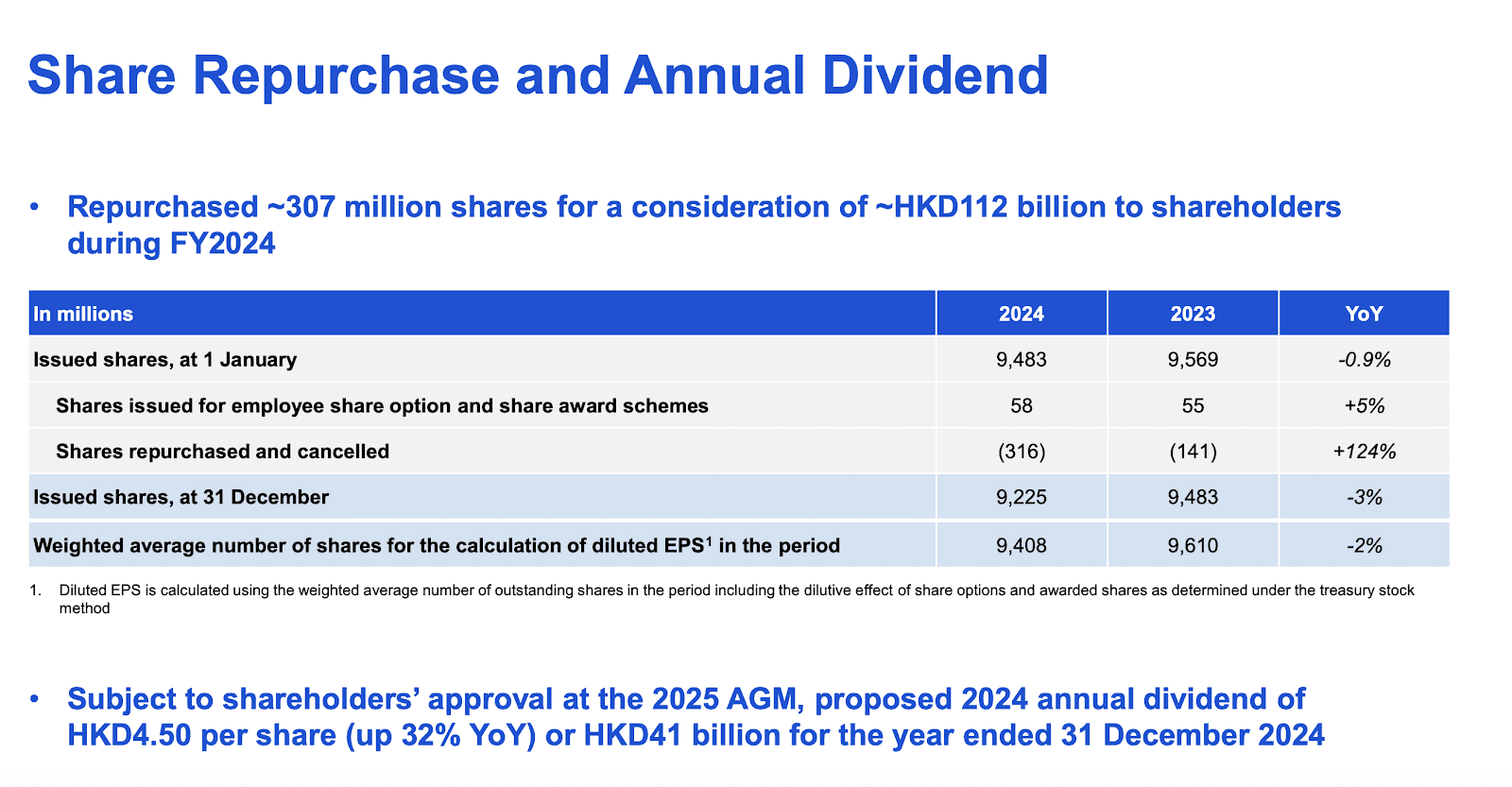Click the YoY value "-3%"
Viewport: 1512px width, 787px height.
point(1364,497)
